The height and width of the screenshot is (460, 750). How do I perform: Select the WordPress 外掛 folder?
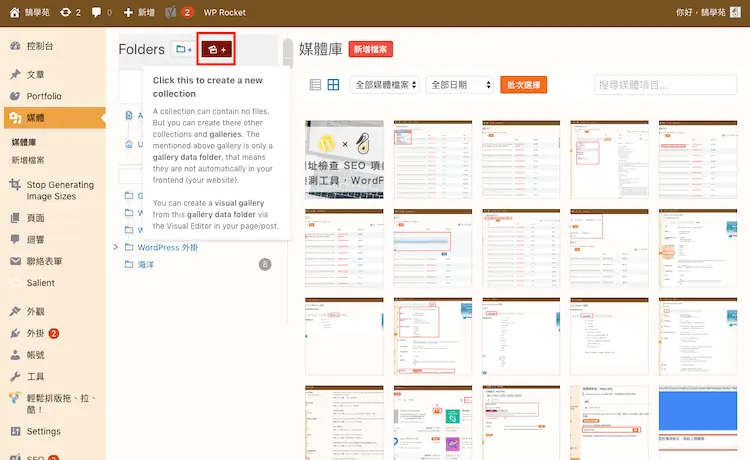point(167,247)
